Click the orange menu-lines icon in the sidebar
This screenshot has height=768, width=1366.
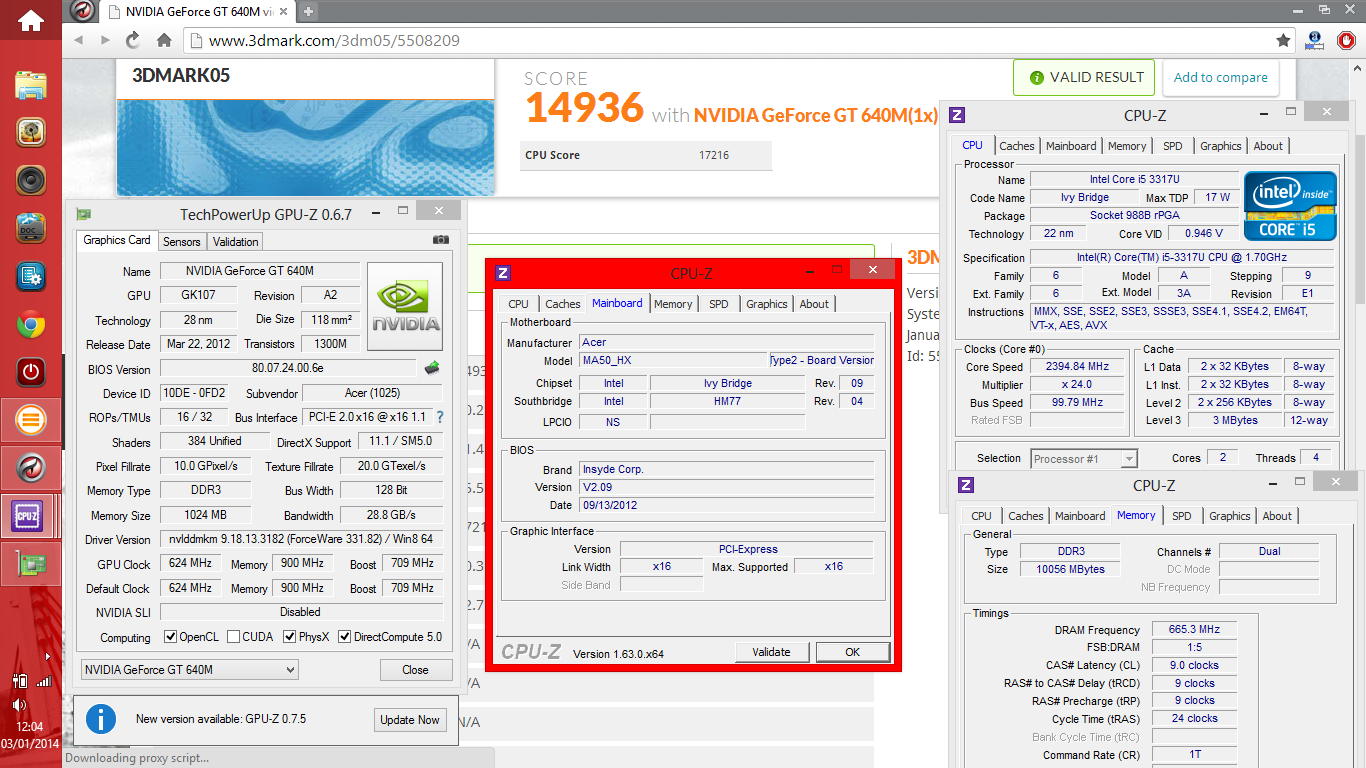[31, 420]
